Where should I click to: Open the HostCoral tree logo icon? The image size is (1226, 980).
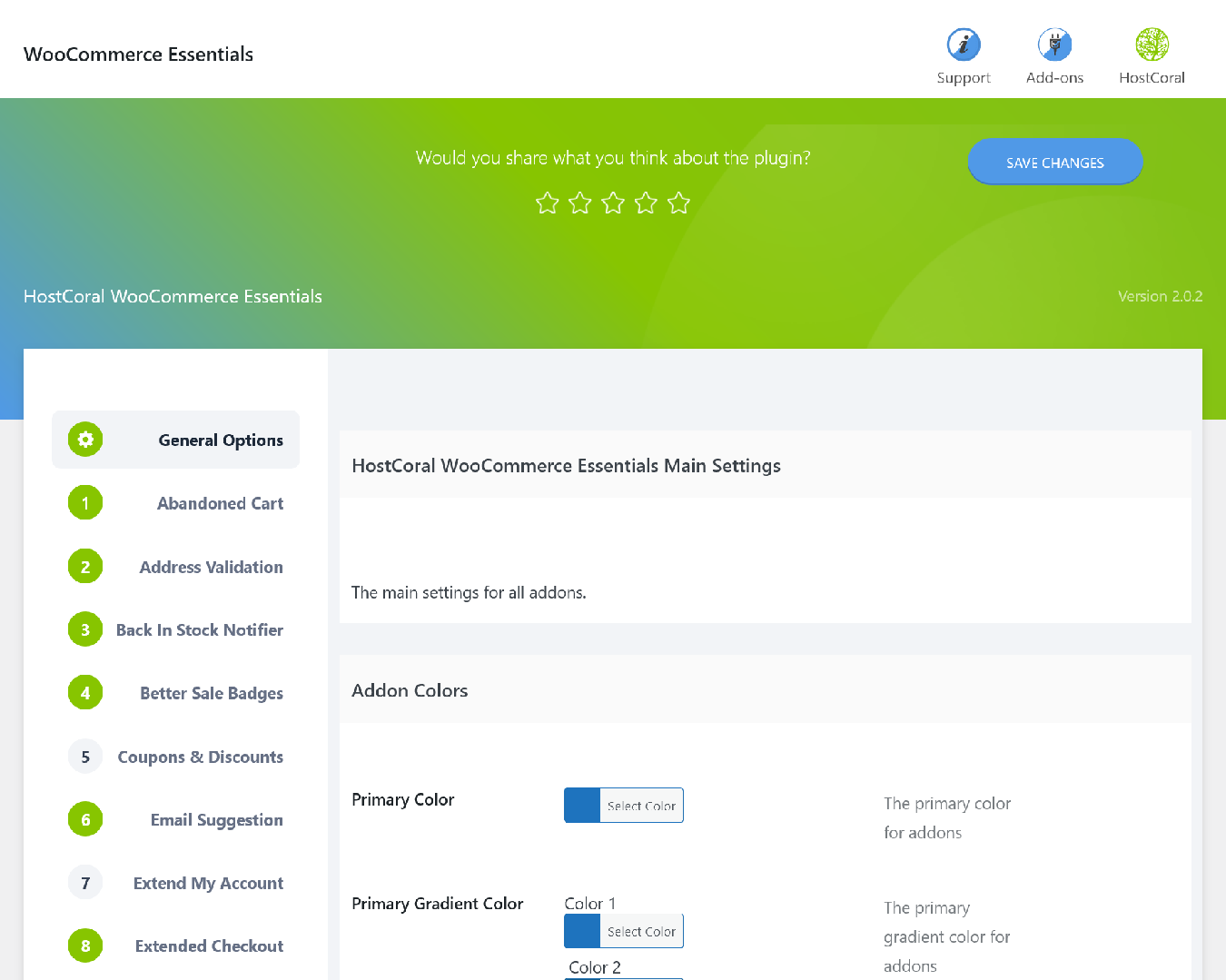coord(1152,45)
